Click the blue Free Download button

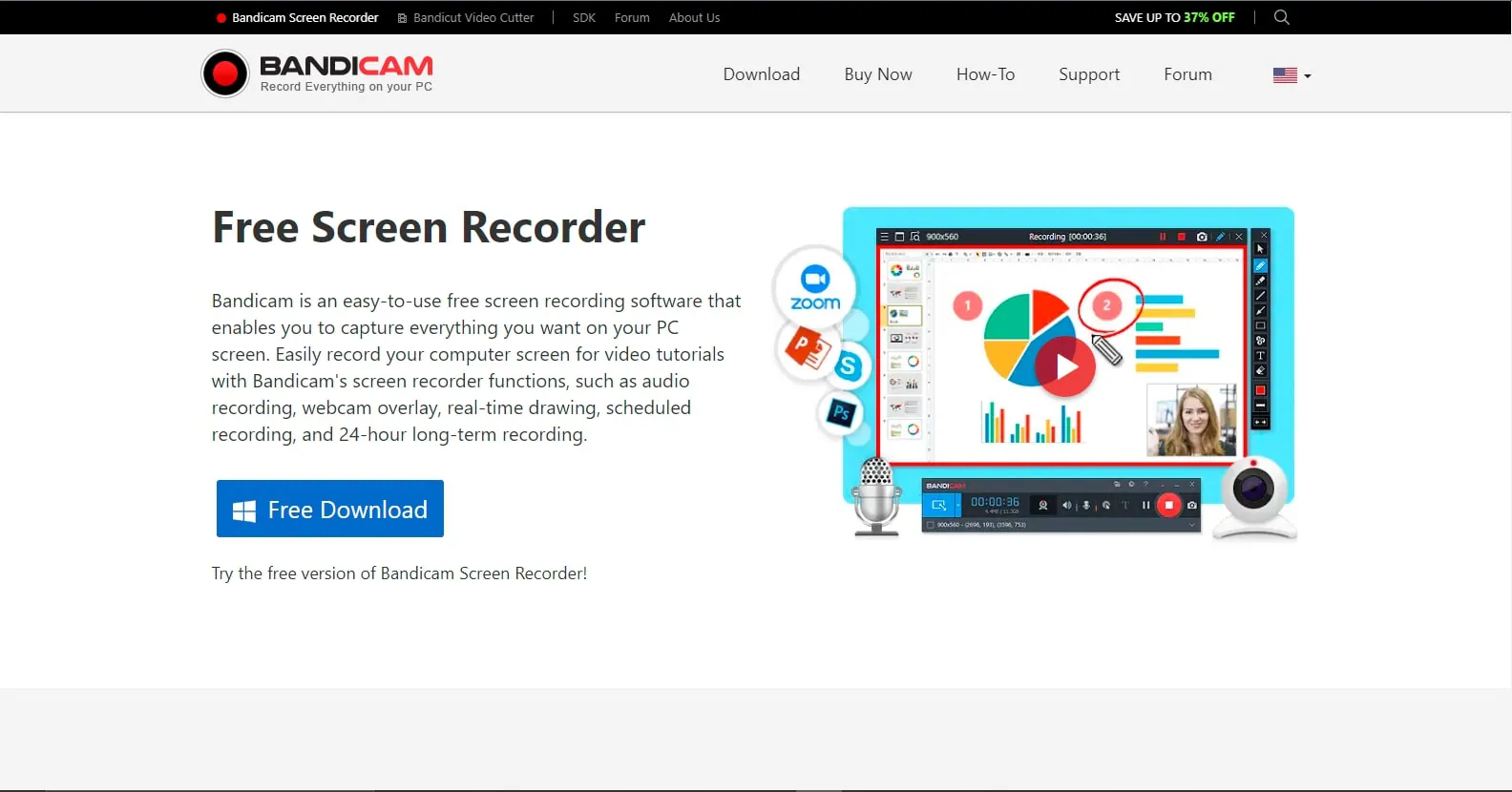pos(330,509)
